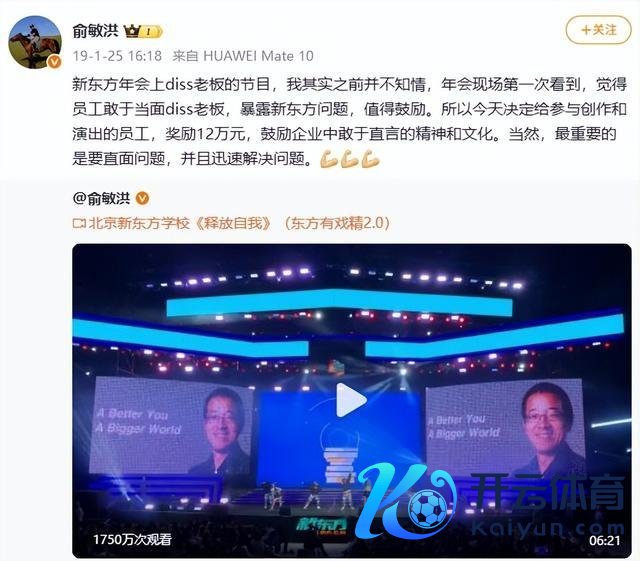Click the verified V badge on avatar
The image size is (640, 561).
54,62
